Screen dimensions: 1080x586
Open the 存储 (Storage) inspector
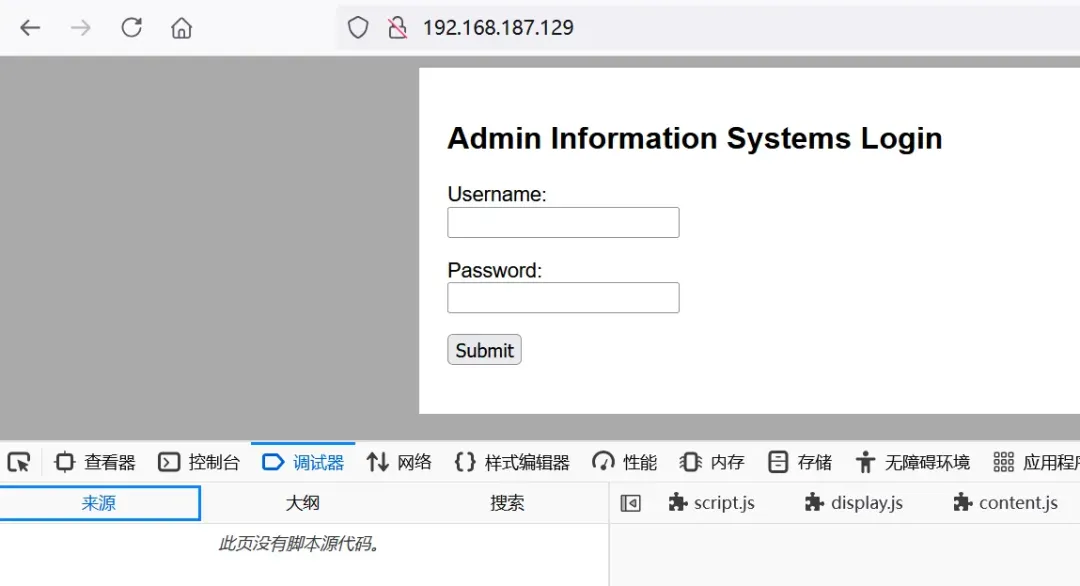point(800,461)
